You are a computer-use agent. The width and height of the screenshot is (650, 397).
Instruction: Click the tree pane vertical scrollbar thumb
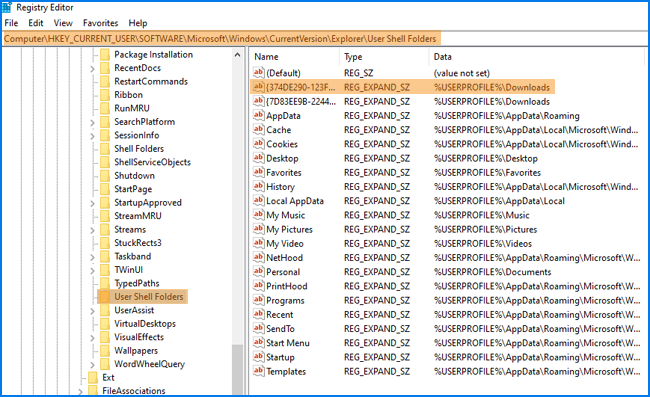(238, 369)
